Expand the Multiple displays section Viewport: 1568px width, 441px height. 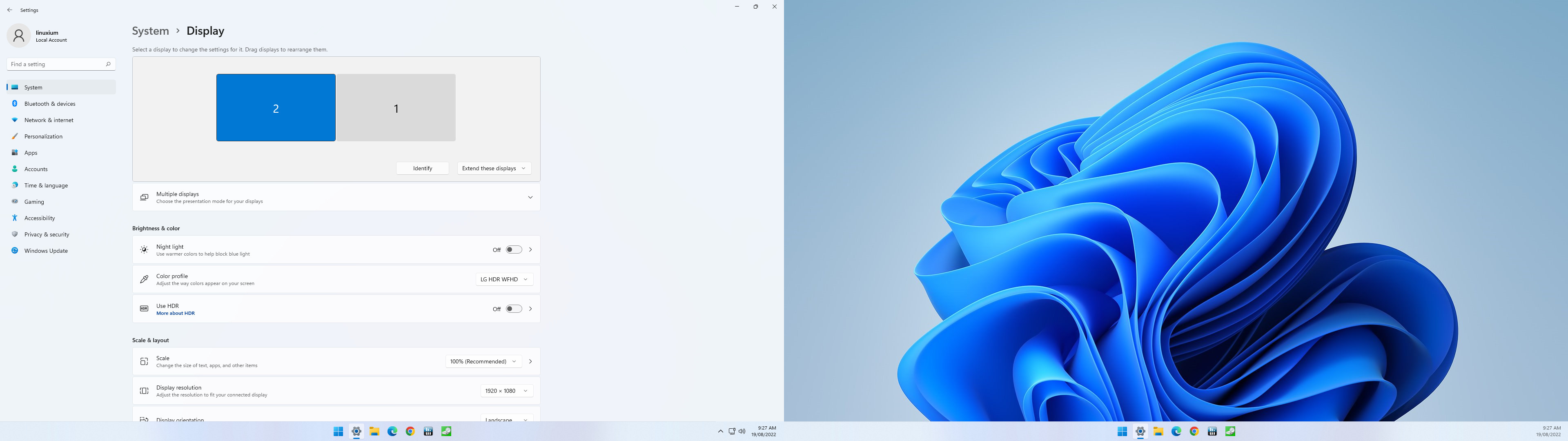(x=336, y=197)
